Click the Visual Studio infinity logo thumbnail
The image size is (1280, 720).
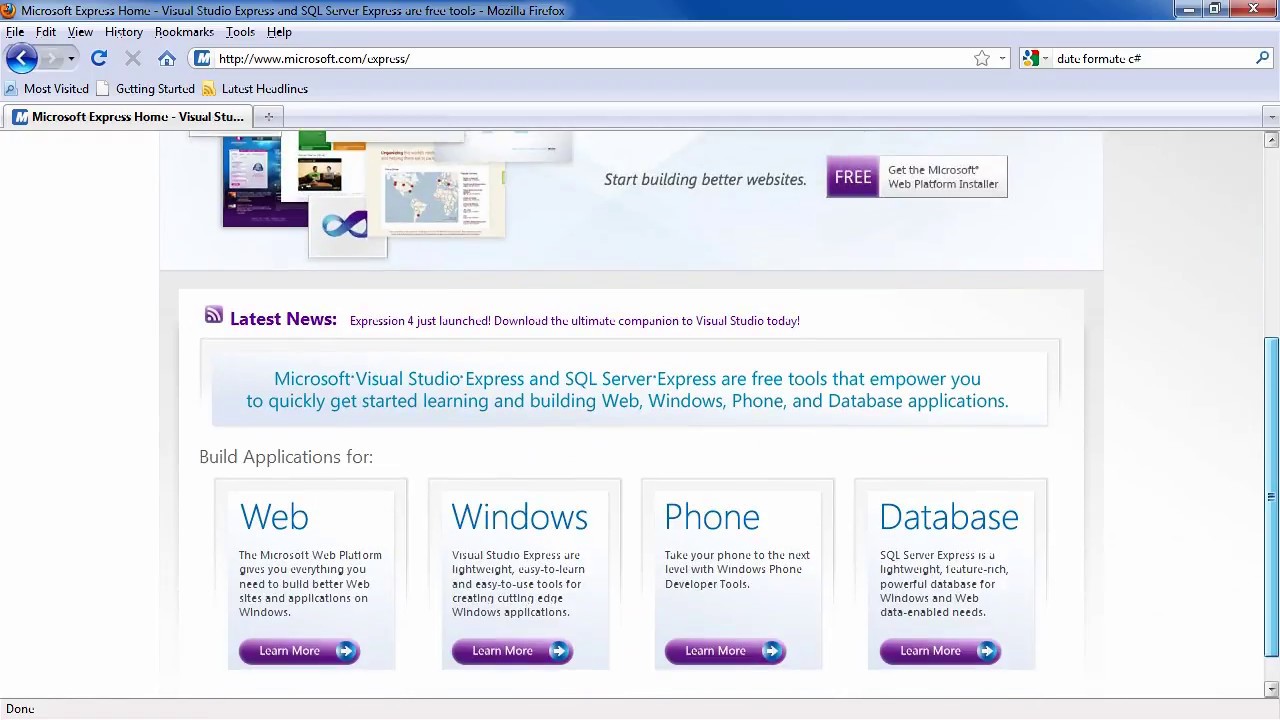(x=347, y=225)
